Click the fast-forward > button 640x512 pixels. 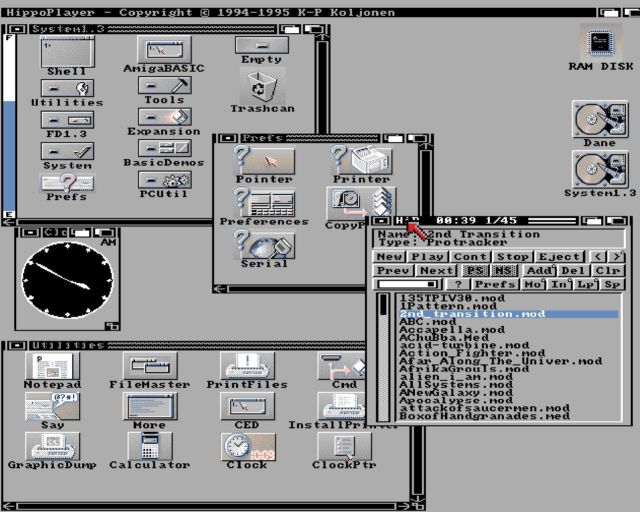coord(616,257)
